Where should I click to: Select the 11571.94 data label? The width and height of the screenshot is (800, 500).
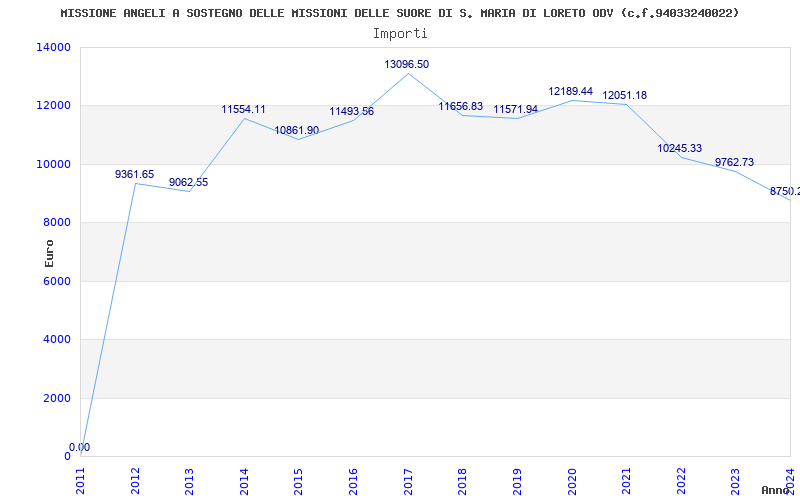click(515, 109)
